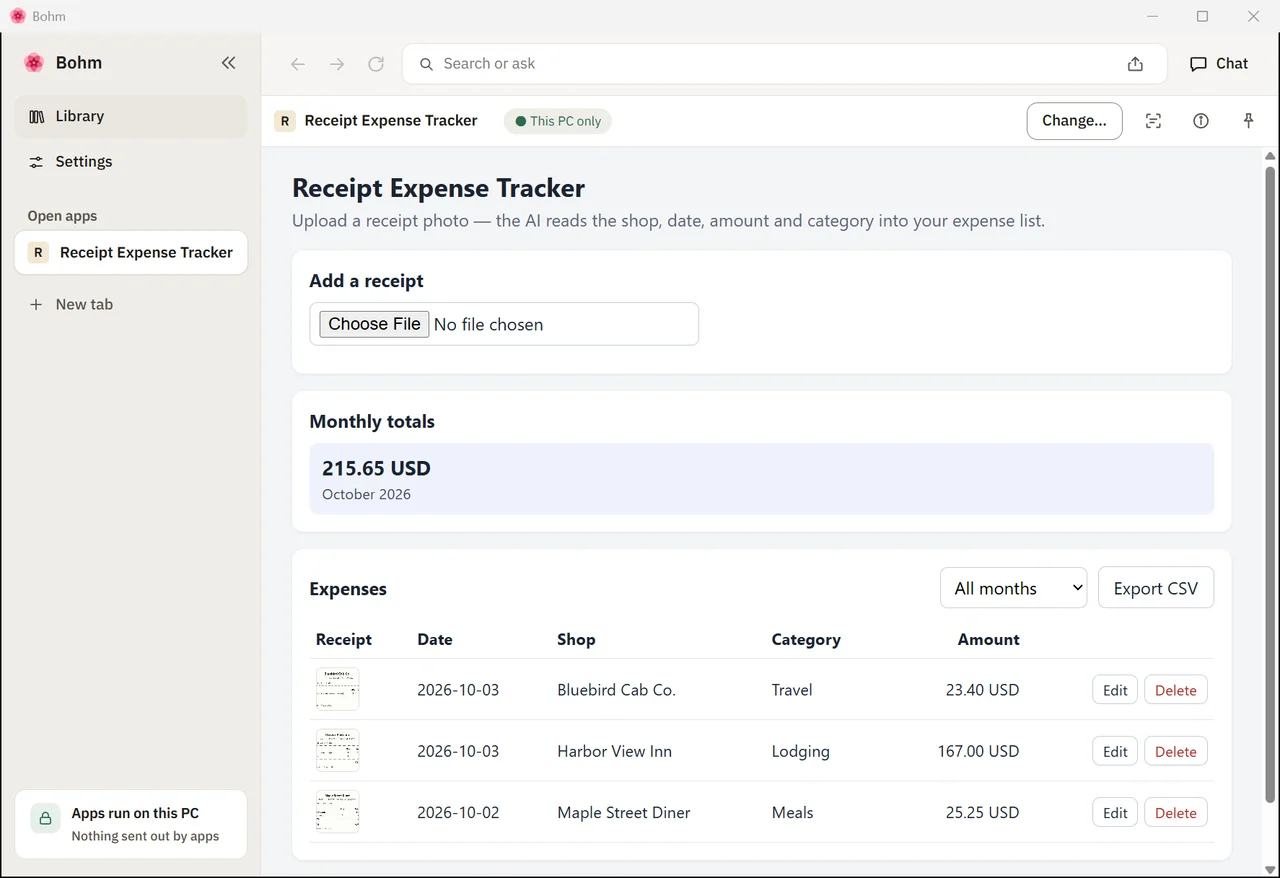Open the Bluebird Cab Co. receipt thumbnail
Viewport: 1280px width, 878px height.
click(x=337, y=689)
